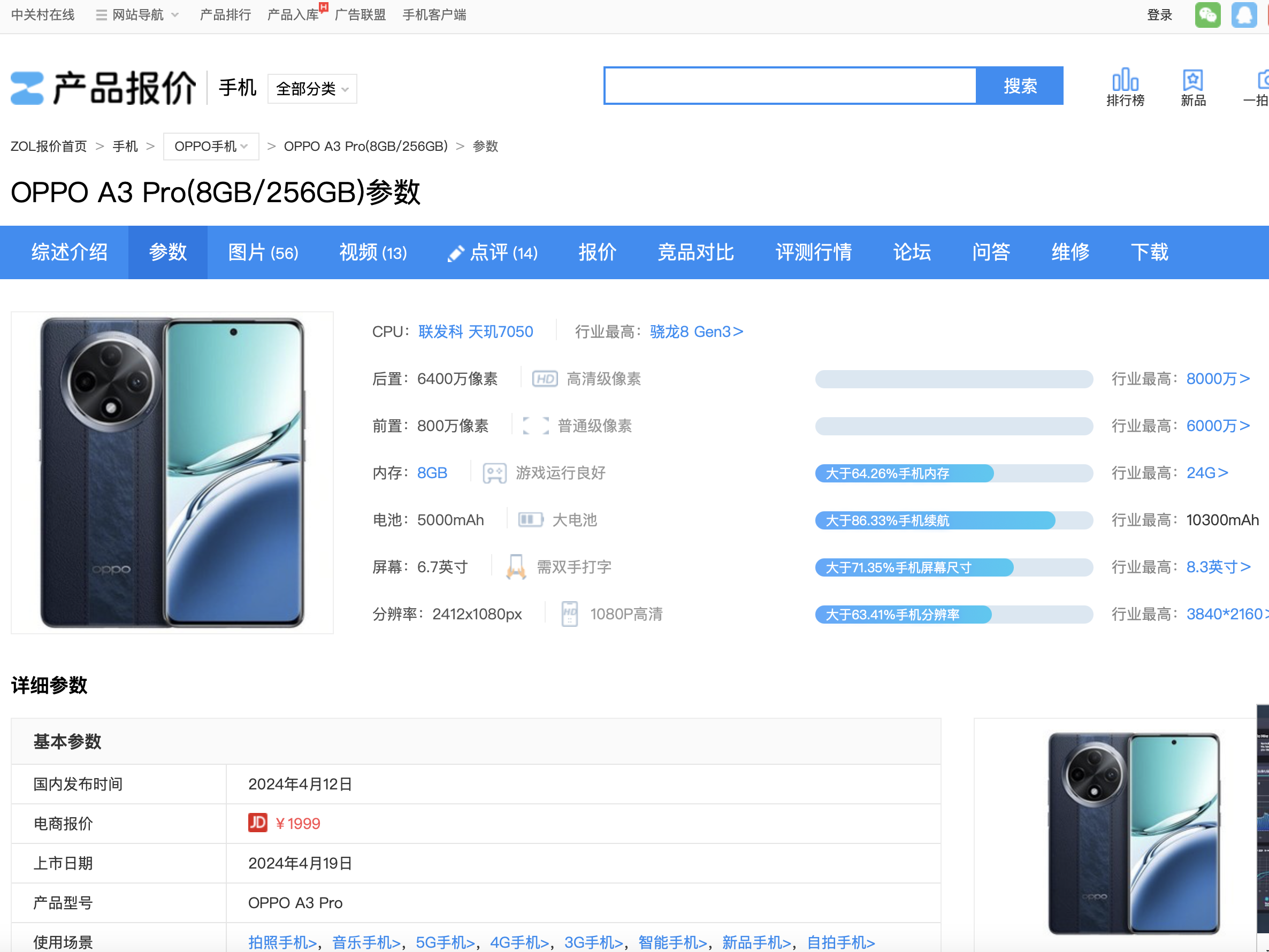Go to the 报价 tab
1269x952 pixels.
pyautogui.click(x=597, y=252)
